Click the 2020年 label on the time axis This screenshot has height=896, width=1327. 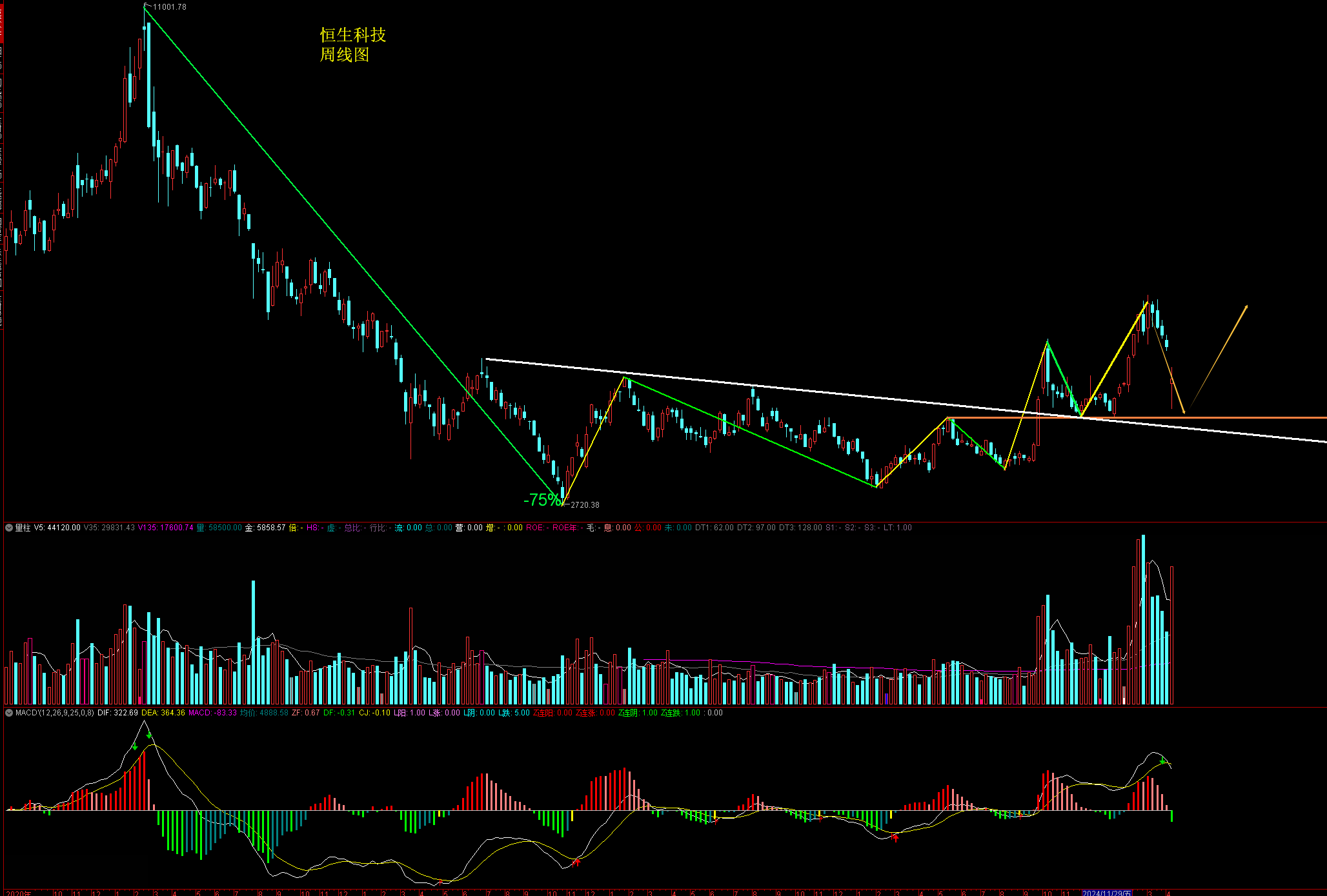18,893
